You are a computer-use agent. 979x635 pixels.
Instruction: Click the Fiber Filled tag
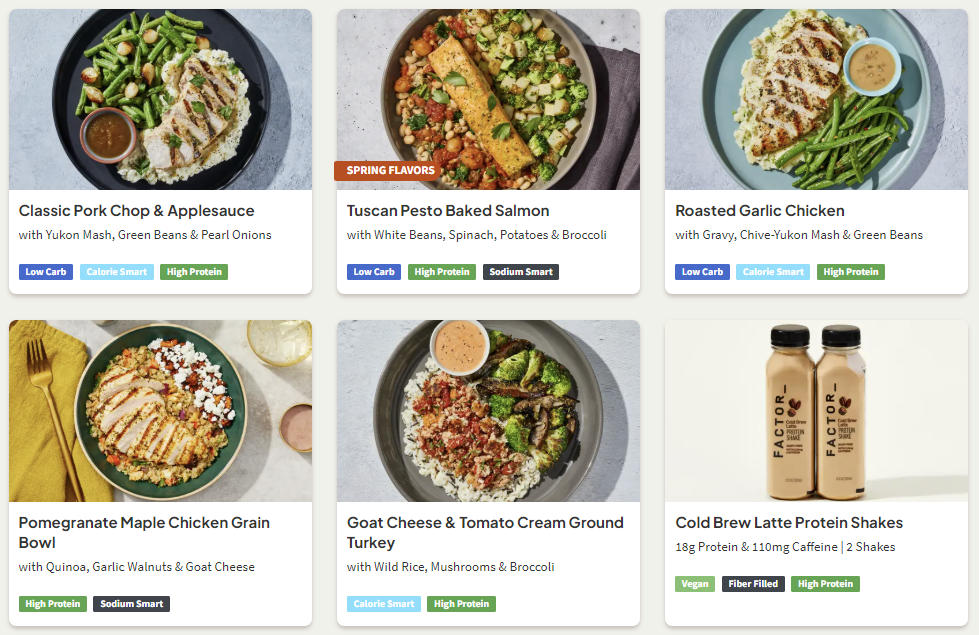(753, 584)
